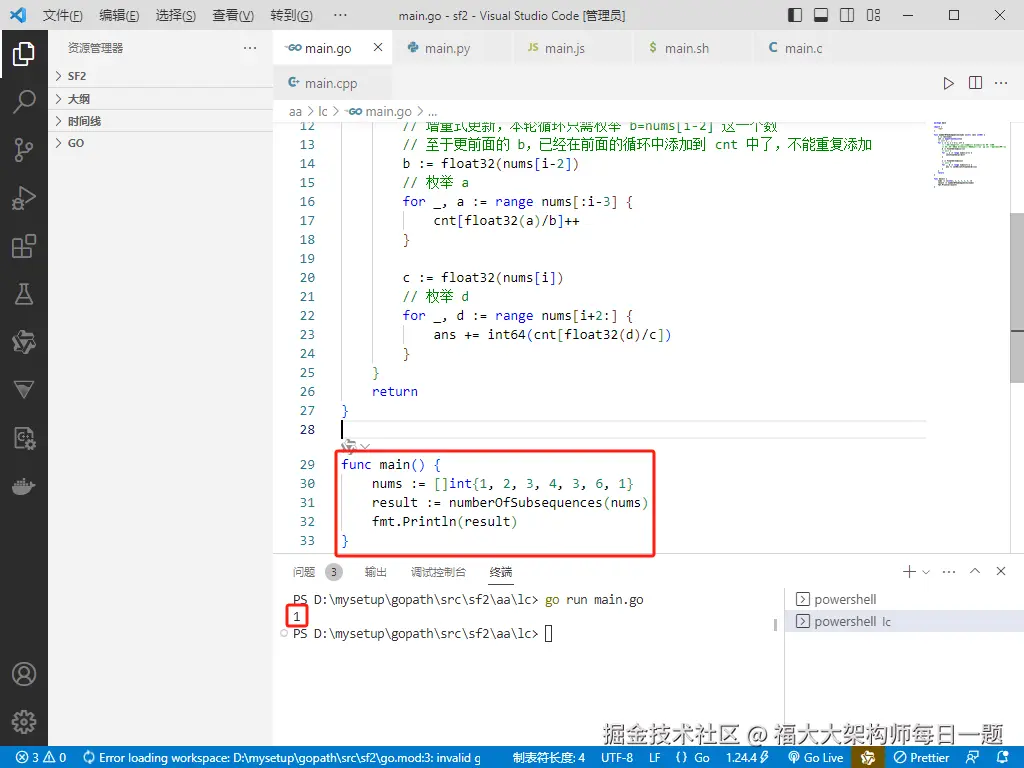This screenshot has width=1024, height=768.
Task: Maximize the panel with chevron up
Action: click(x=975, y=571)
